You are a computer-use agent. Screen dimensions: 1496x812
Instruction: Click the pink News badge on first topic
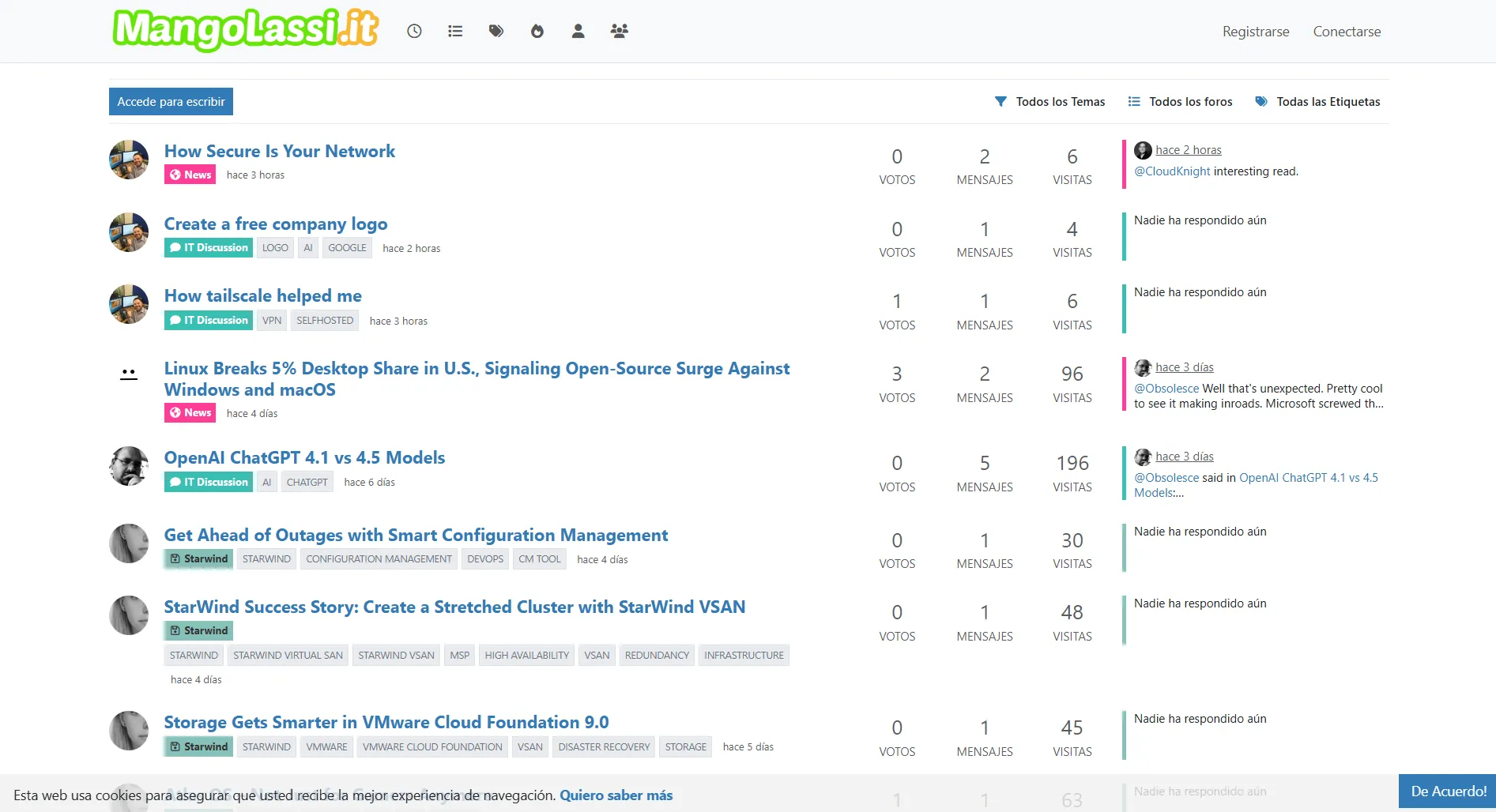click(x=190, y=175)
